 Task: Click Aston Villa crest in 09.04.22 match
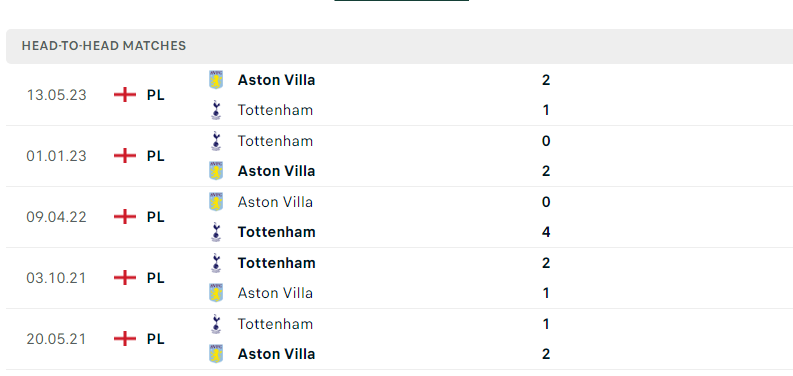click(x=216, y=202)
